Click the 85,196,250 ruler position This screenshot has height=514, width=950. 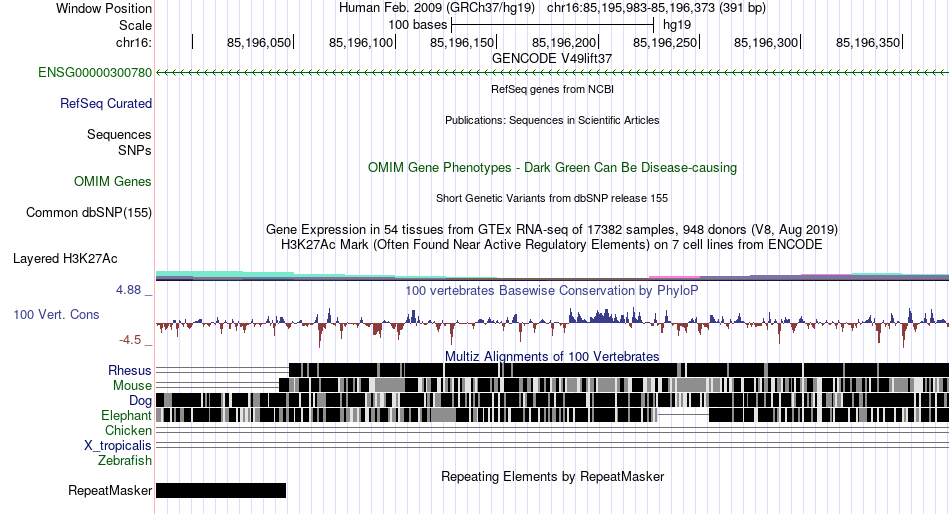[665, 42]
